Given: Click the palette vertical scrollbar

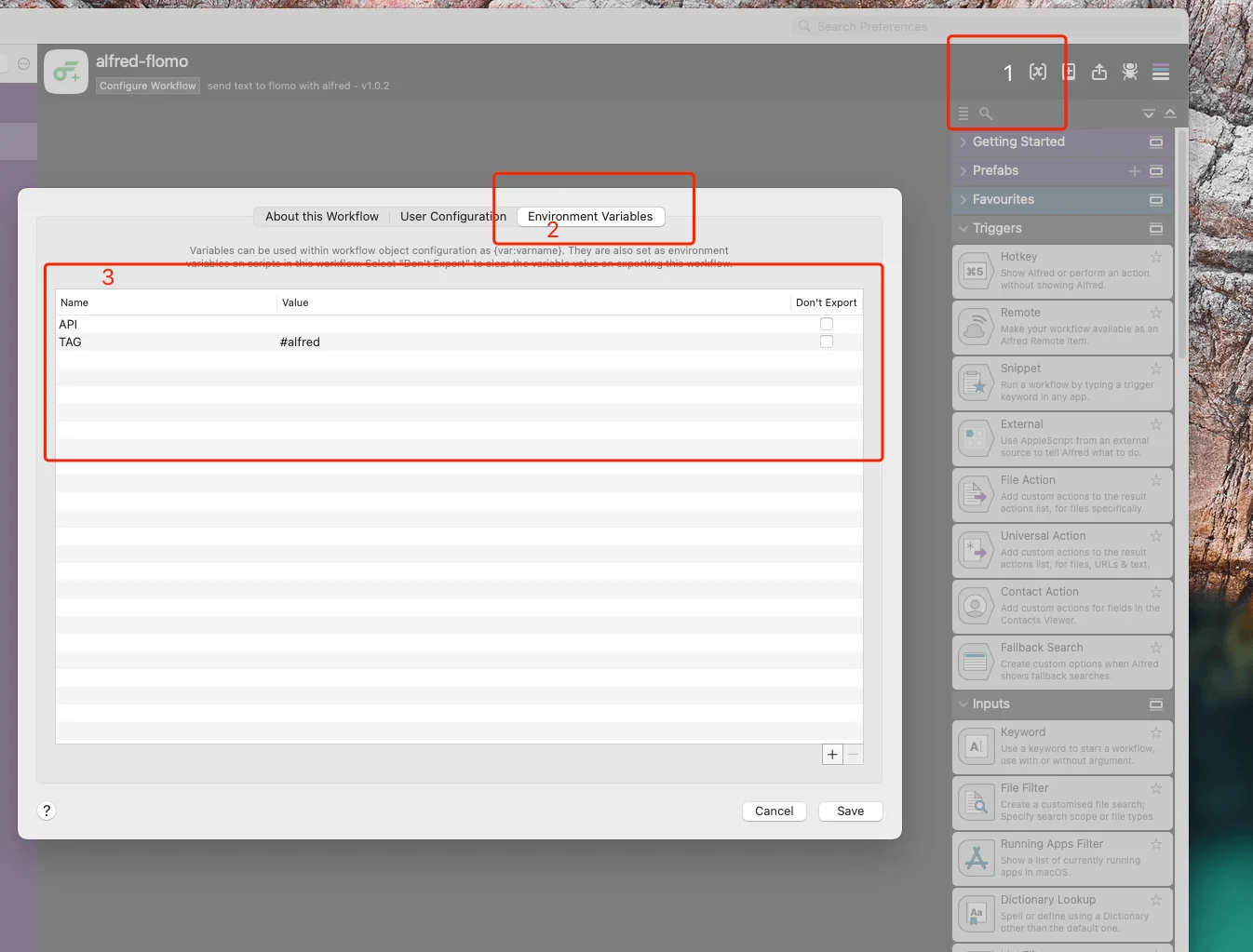Looking at the screenshot, I should (x=1182, y=244).
